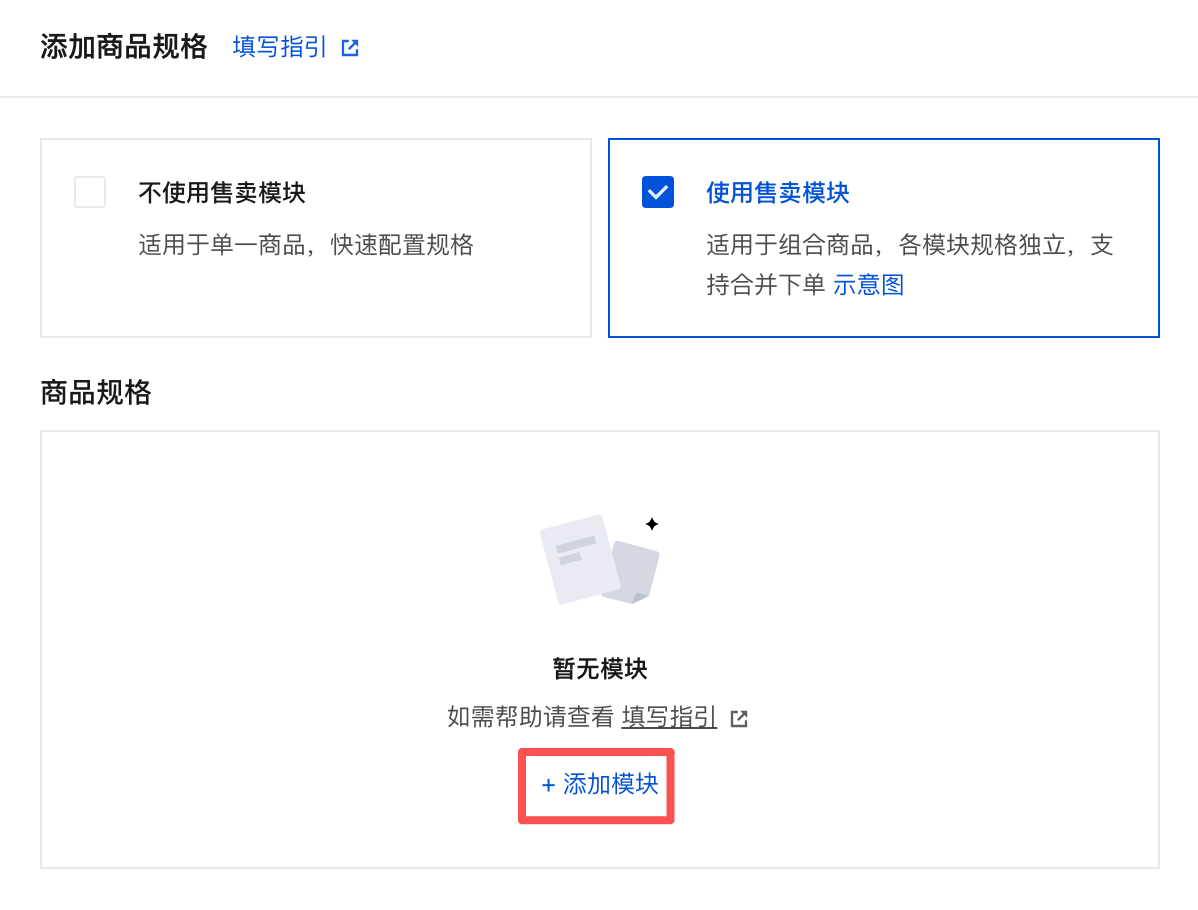
Task: Click the empty documents illustration
Action: [x=600, y=559]
